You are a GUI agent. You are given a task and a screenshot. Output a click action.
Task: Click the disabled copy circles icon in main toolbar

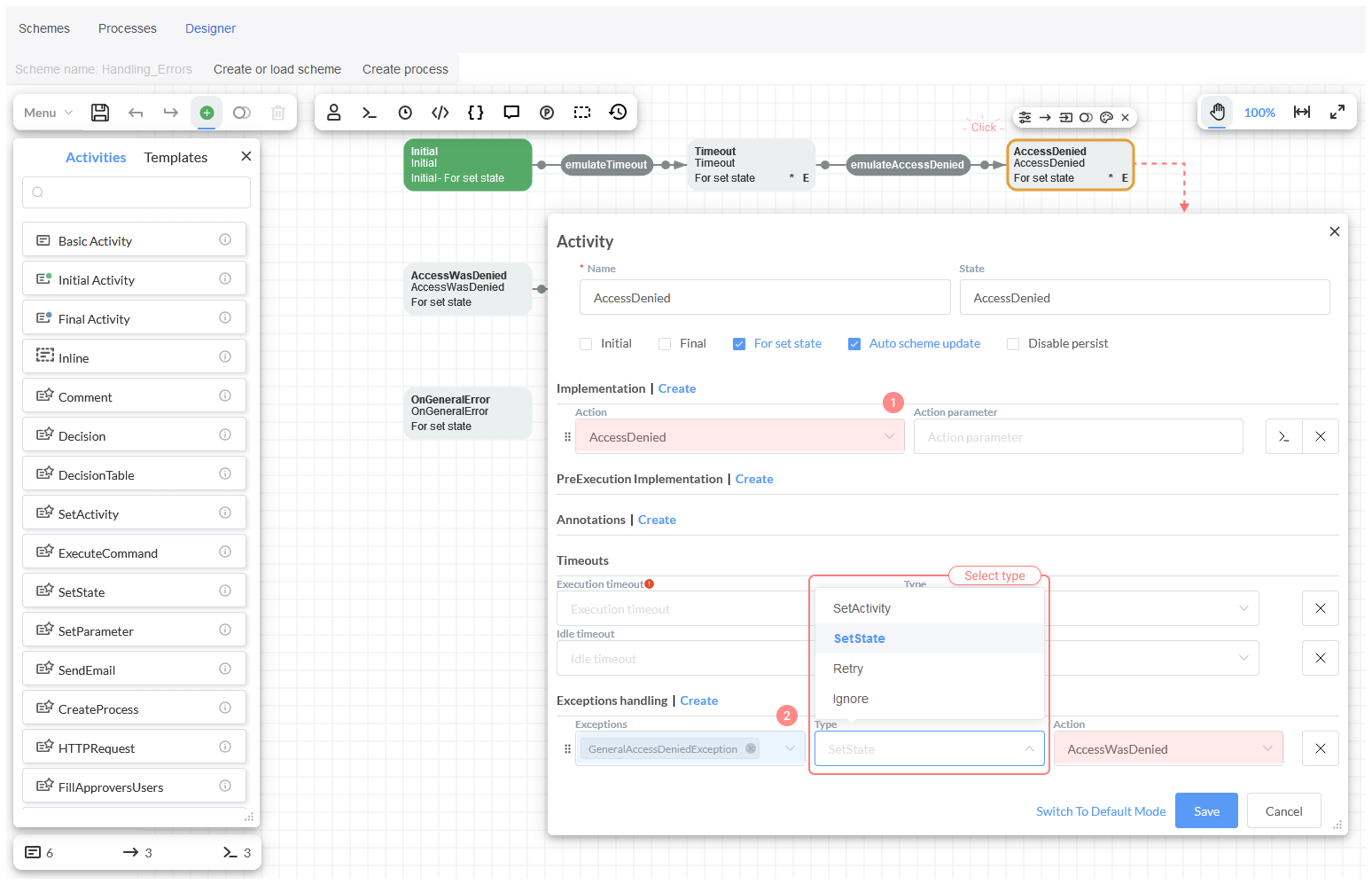click(242, 113)
